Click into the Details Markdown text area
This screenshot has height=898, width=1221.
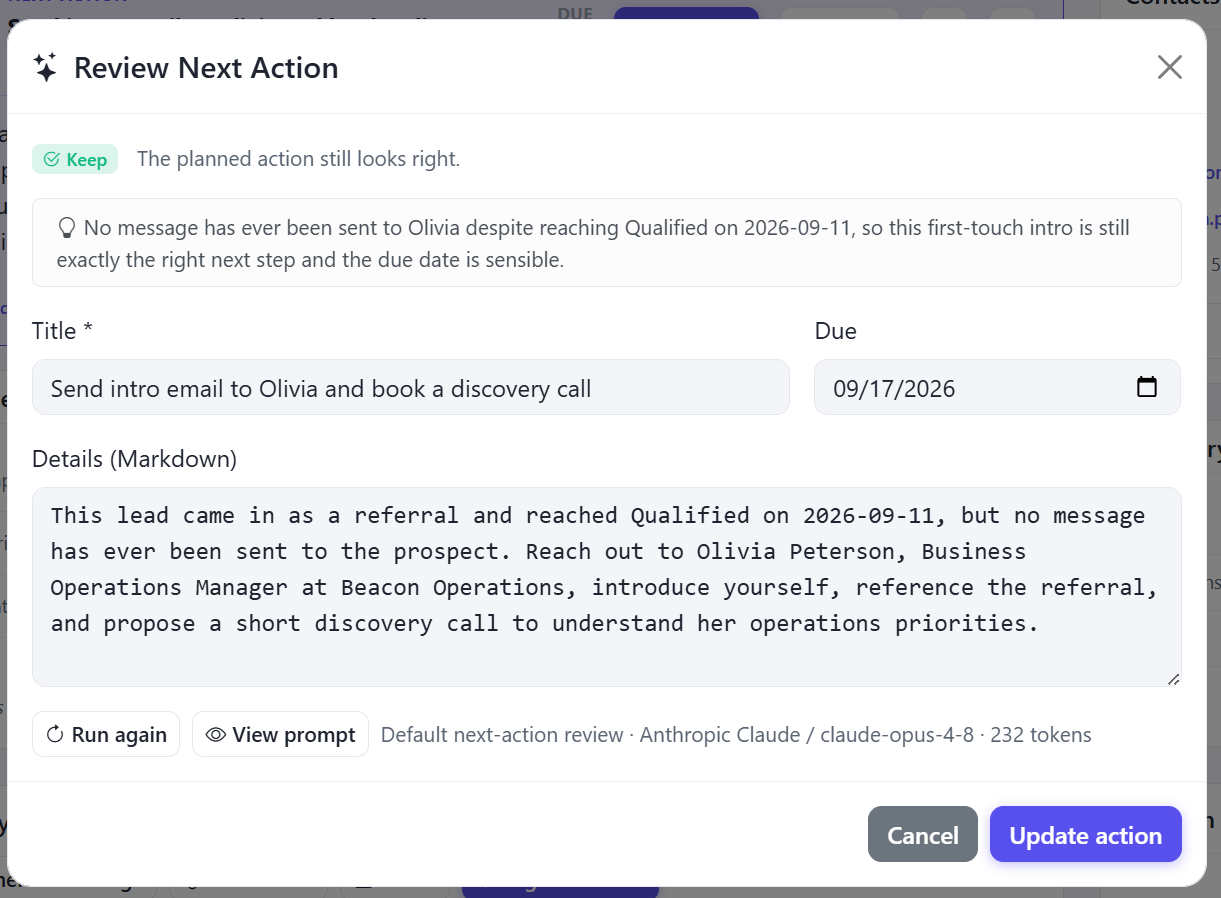click(607, 587)
